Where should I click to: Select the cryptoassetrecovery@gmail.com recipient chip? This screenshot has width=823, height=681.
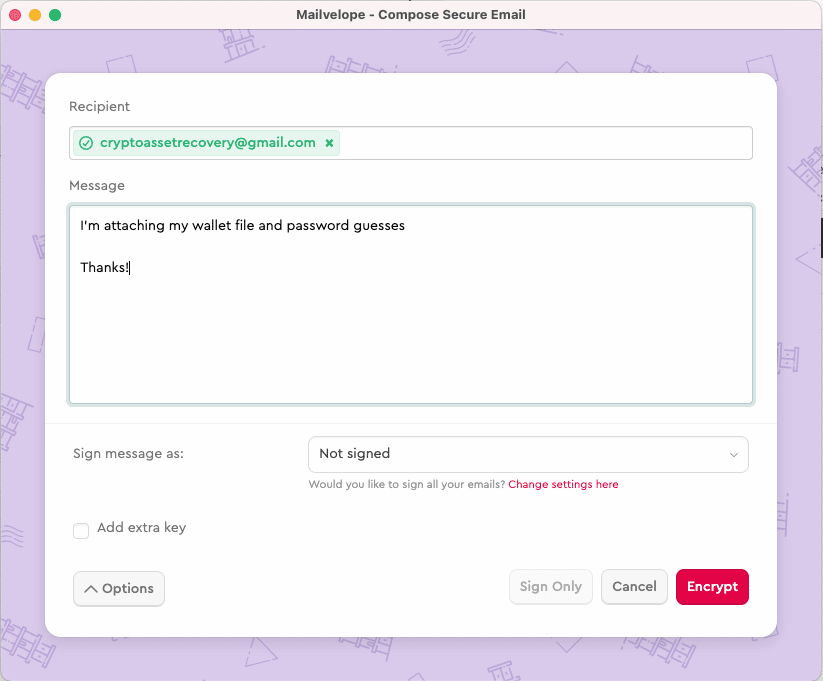pyautogui.click(x=207, y=143)
